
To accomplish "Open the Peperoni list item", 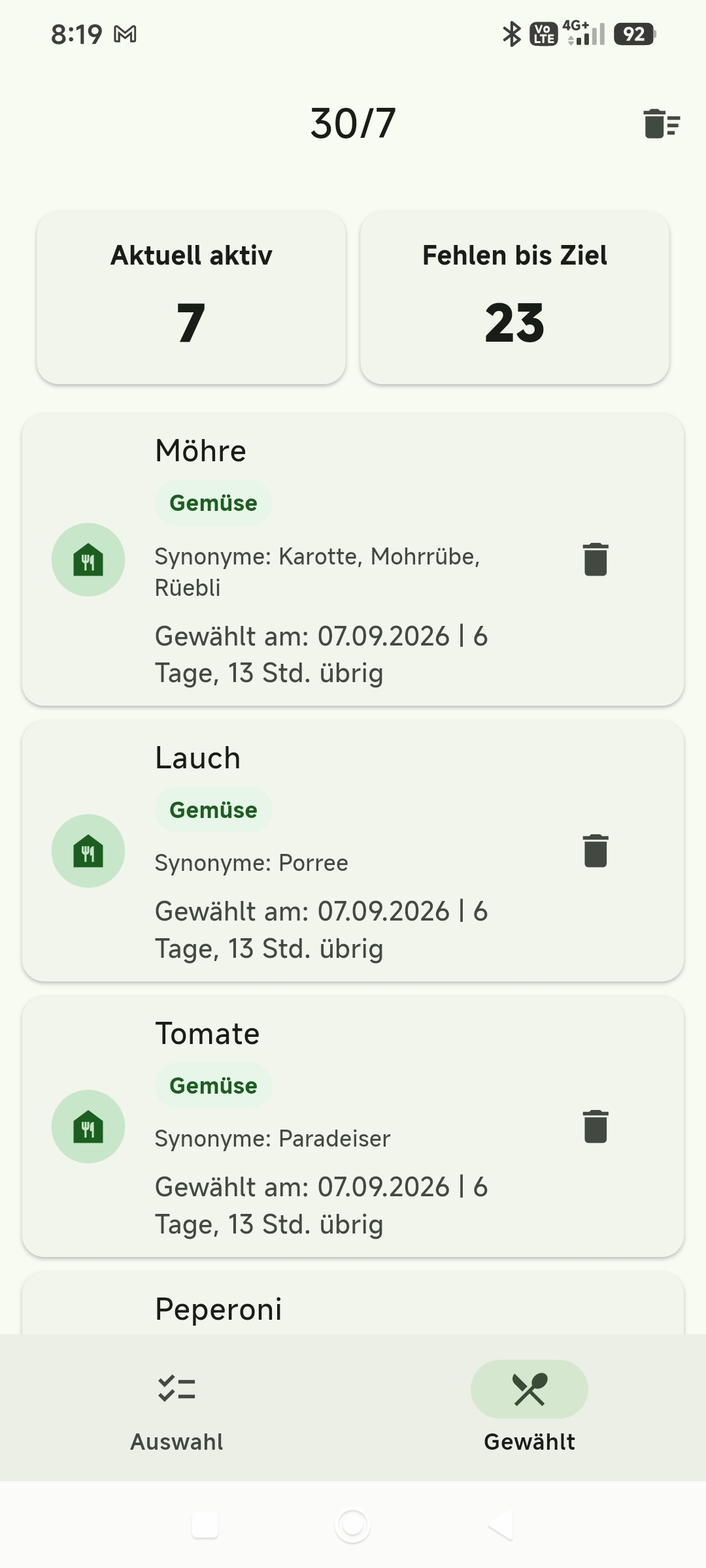I will tap(353, 1303).
